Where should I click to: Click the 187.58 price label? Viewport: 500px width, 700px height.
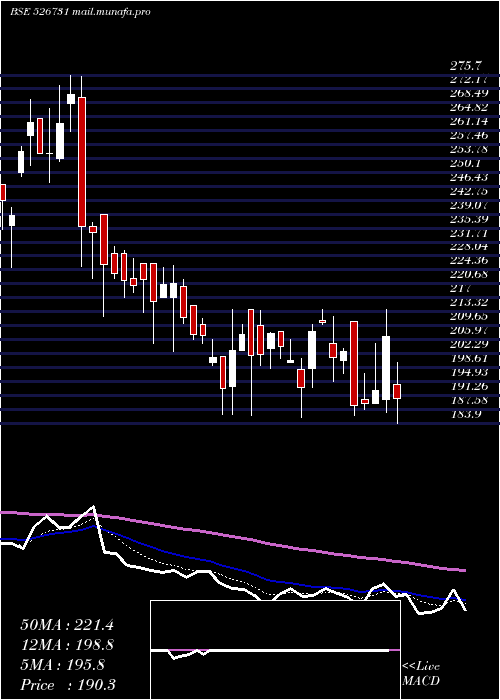(x=469, y=400)
